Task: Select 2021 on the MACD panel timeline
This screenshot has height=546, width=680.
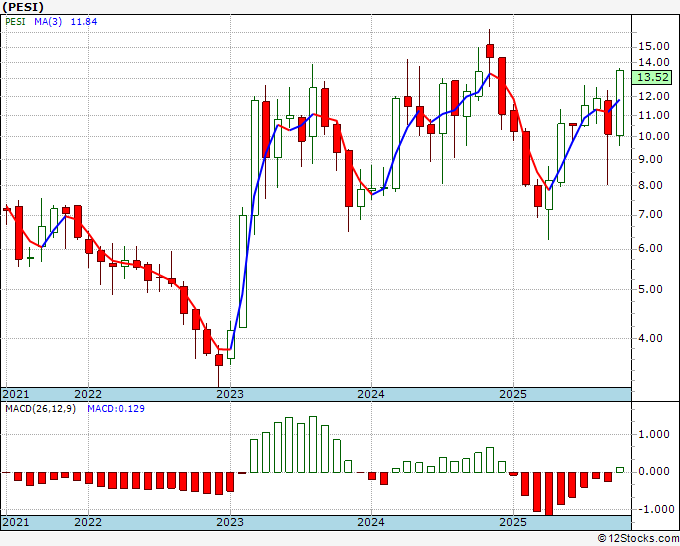Action: 17,522
